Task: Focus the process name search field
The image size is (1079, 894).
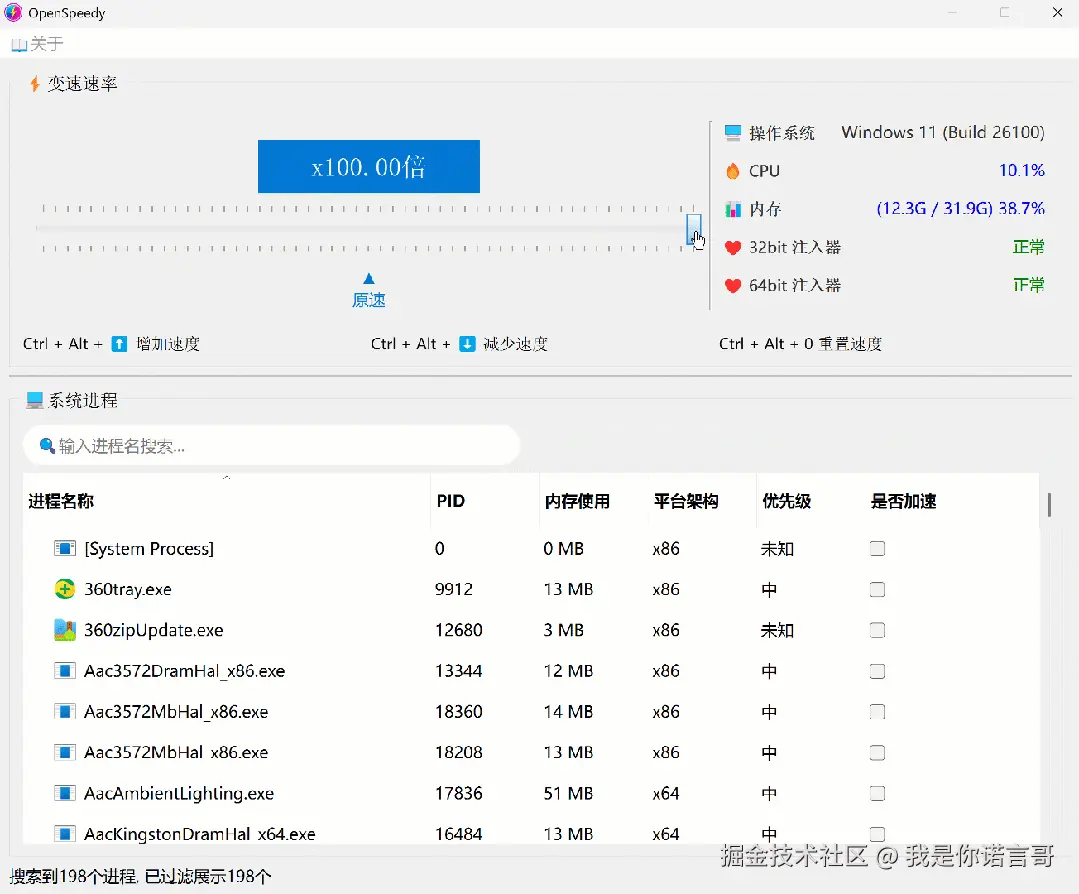Action: tap(271, 446)
